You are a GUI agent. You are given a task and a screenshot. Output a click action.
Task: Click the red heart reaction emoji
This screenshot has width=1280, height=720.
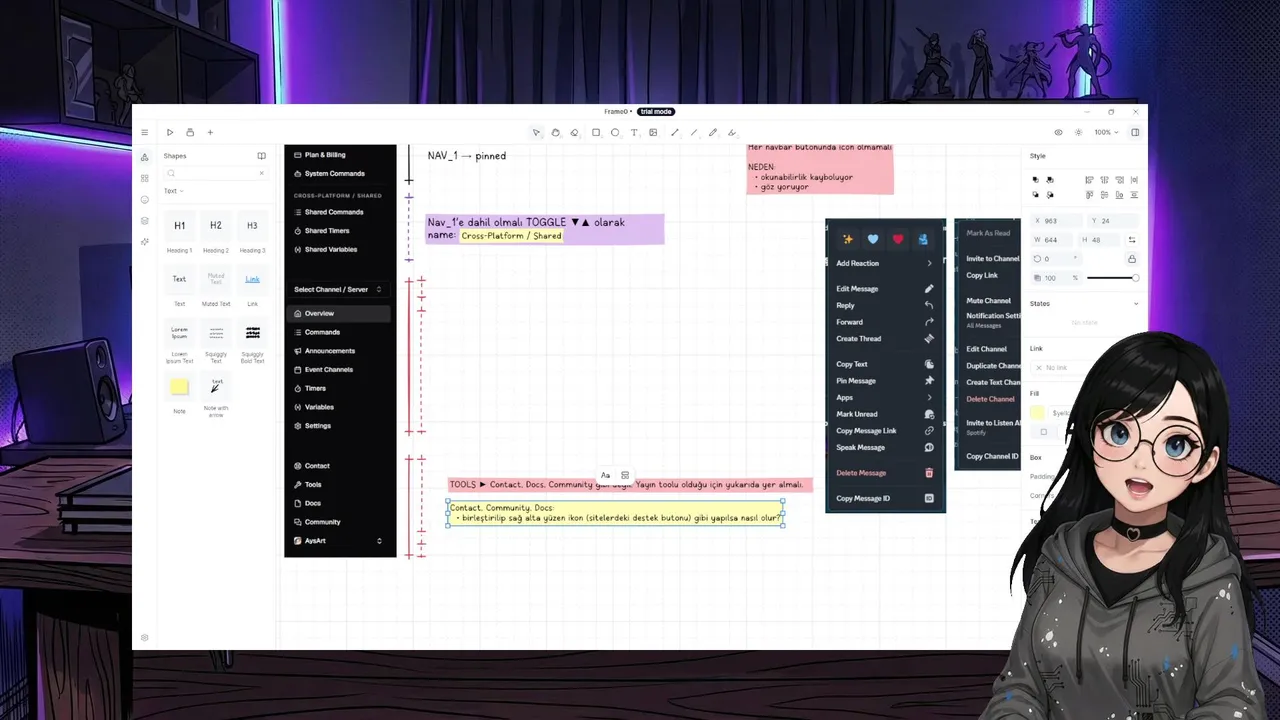point(898,239)
